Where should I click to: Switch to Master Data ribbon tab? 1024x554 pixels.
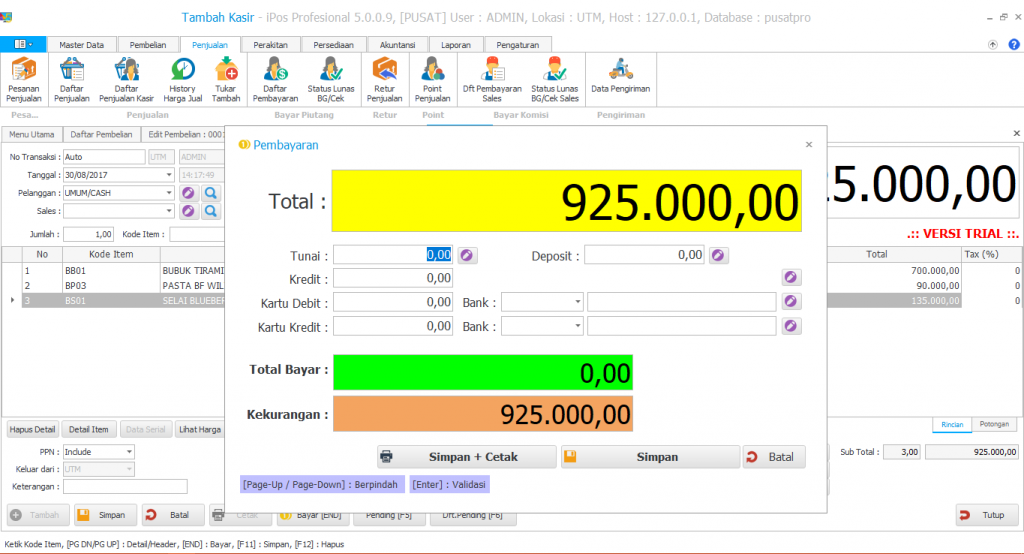coord(82,45)
